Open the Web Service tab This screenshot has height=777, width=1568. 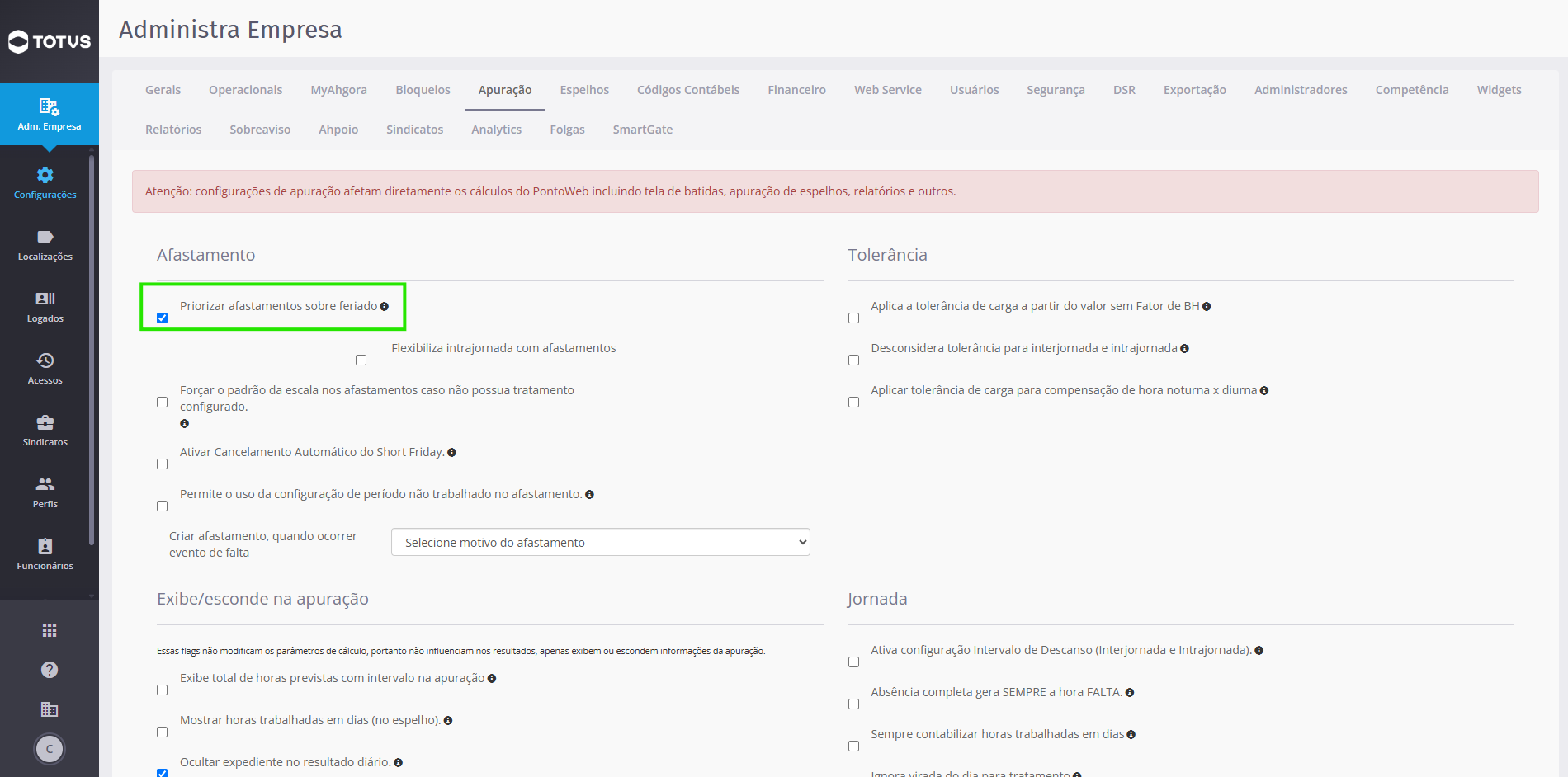tap(888, 90)
